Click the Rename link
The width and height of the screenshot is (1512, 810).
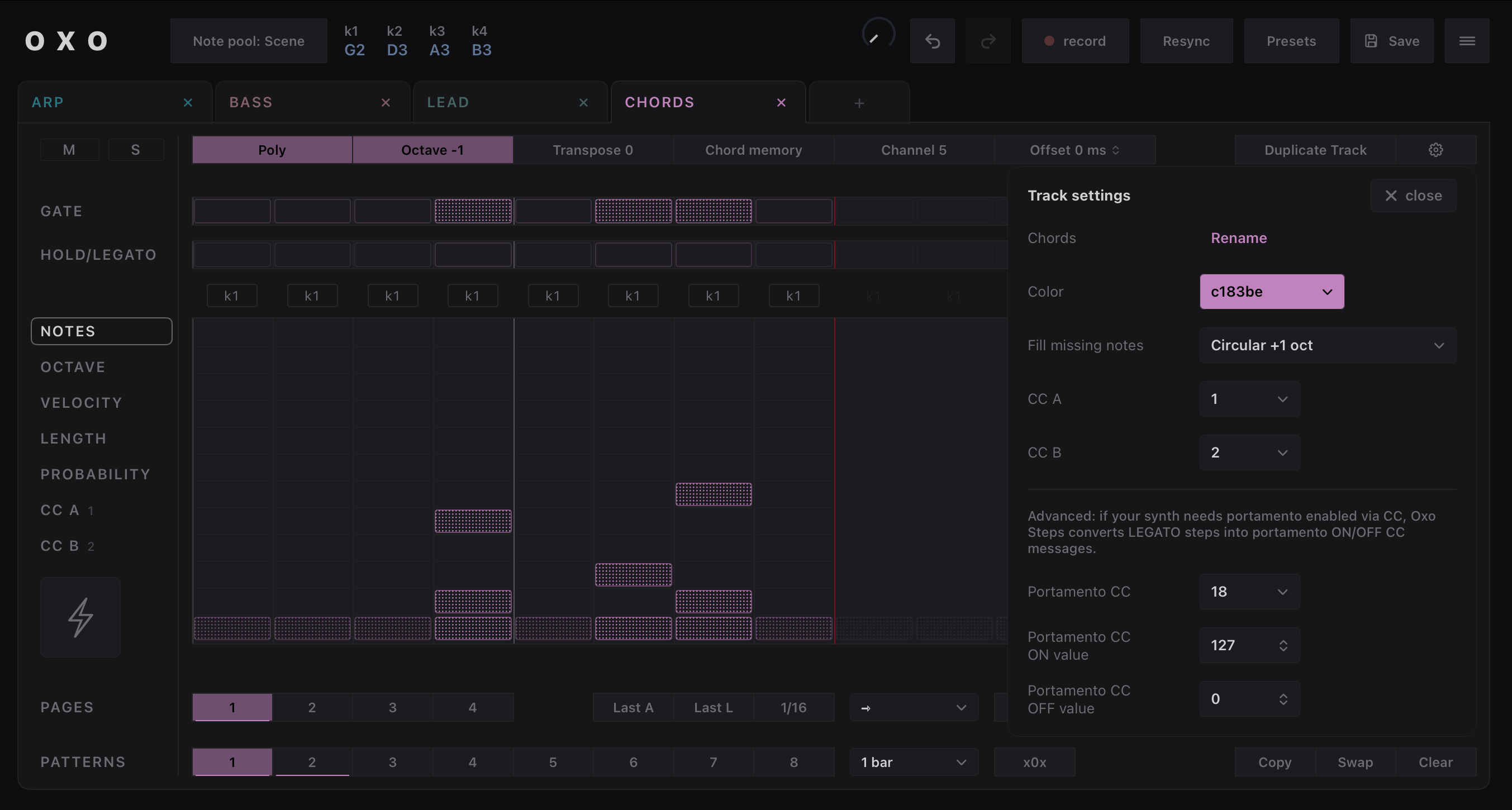[x=1238, y=238]
